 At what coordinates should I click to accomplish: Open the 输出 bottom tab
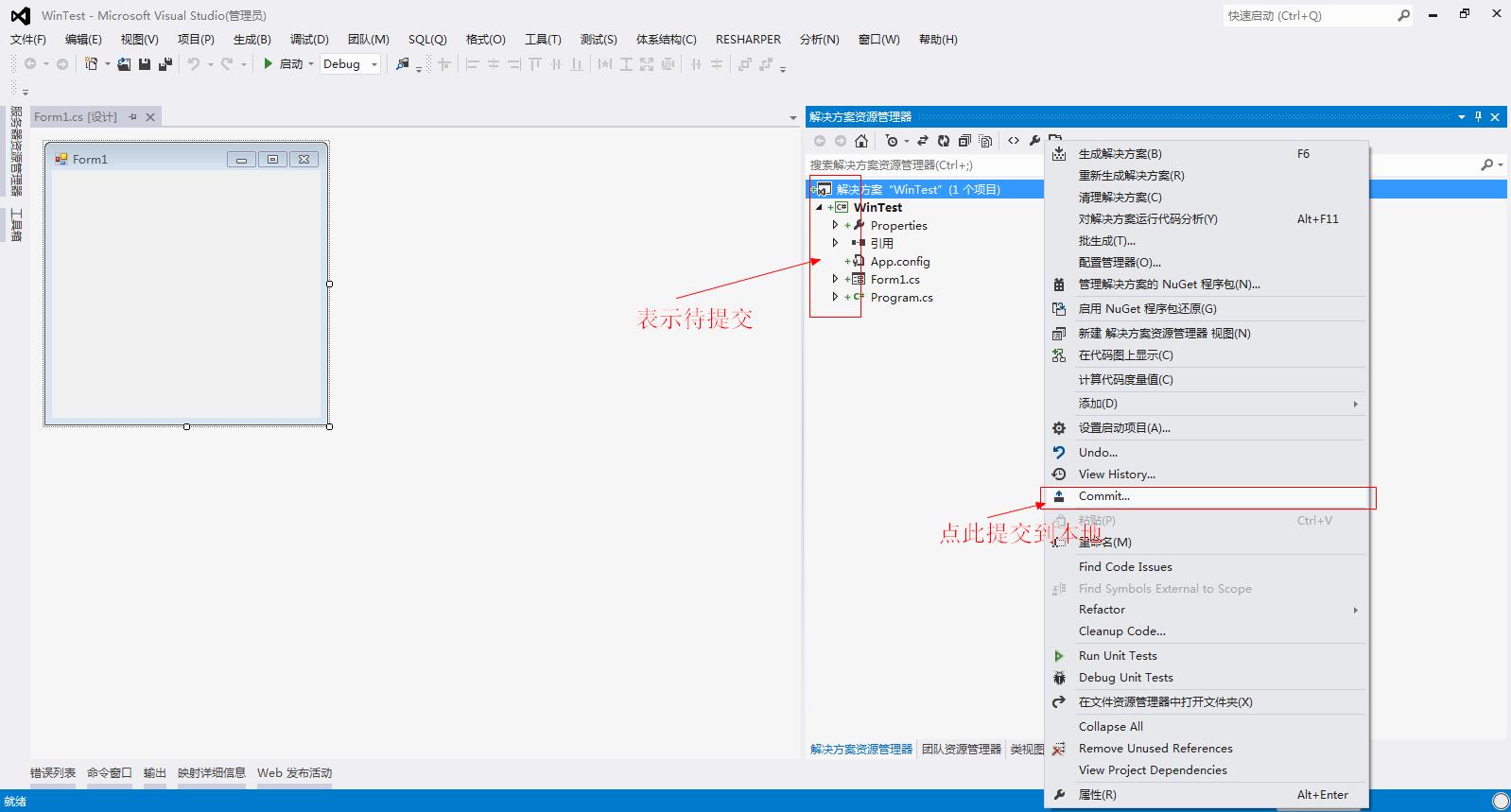[155, 772]
